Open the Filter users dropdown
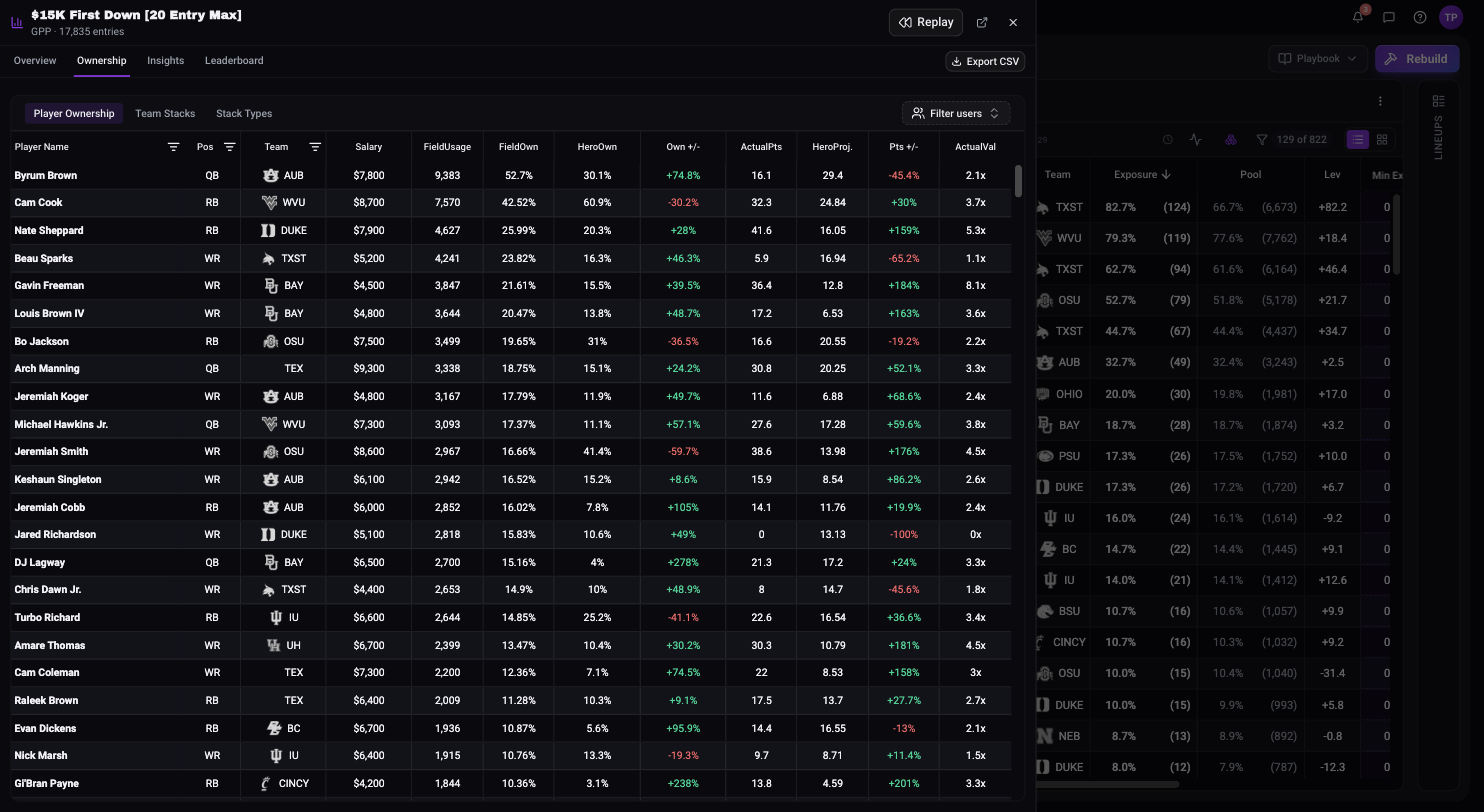This screenshot has height=812, width=1484. [956, 114]
